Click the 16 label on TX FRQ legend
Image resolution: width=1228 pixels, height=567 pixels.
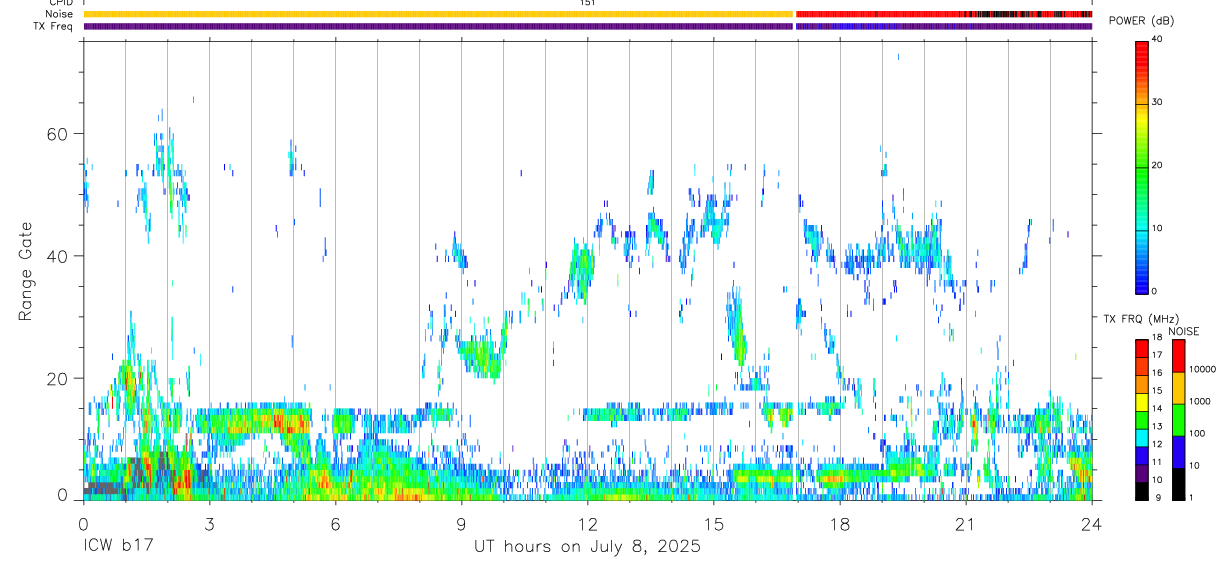click(x=1157, y=373)
